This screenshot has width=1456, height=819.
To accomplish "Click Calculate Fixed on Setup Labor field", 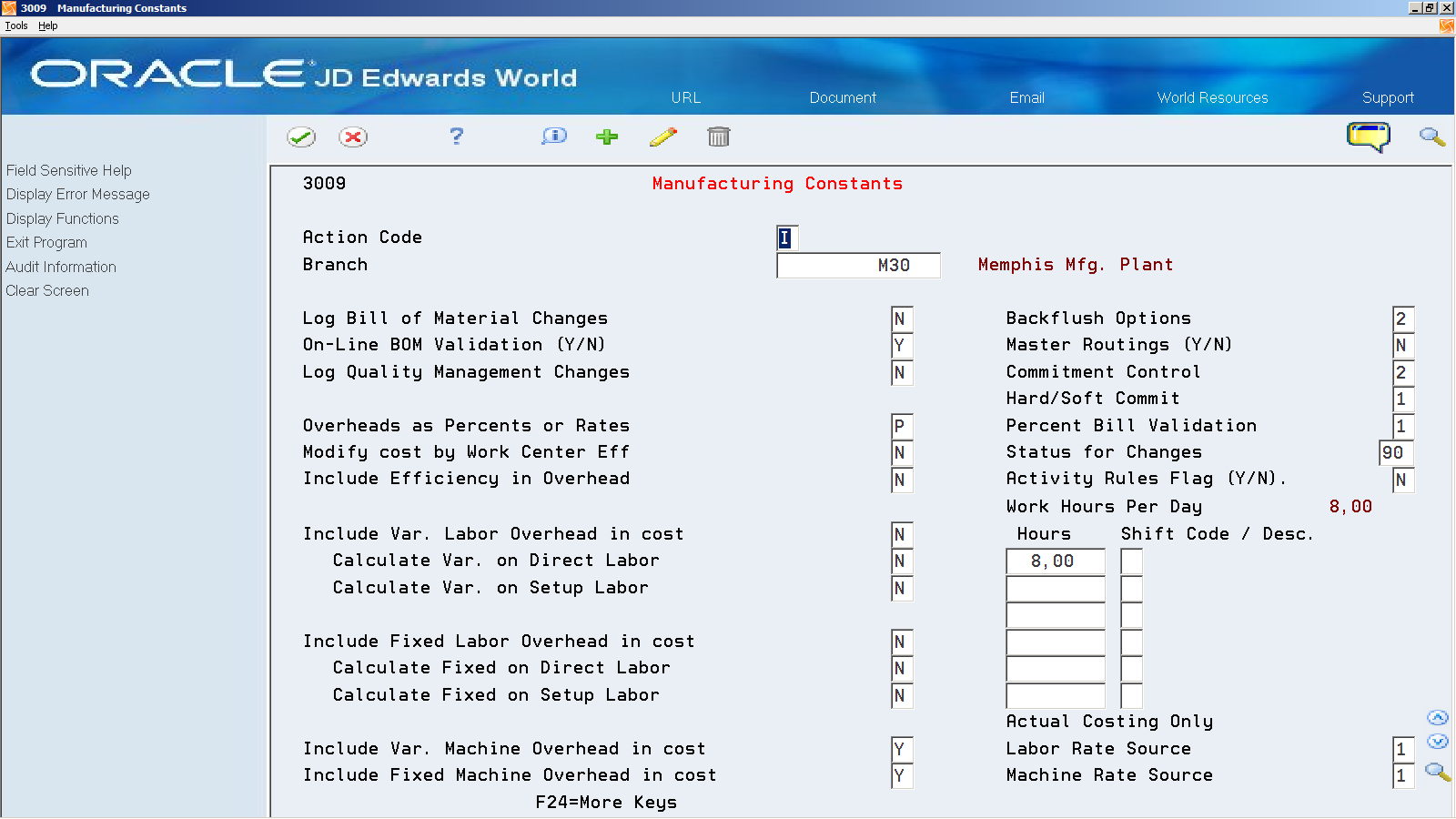I will [902, 695].
